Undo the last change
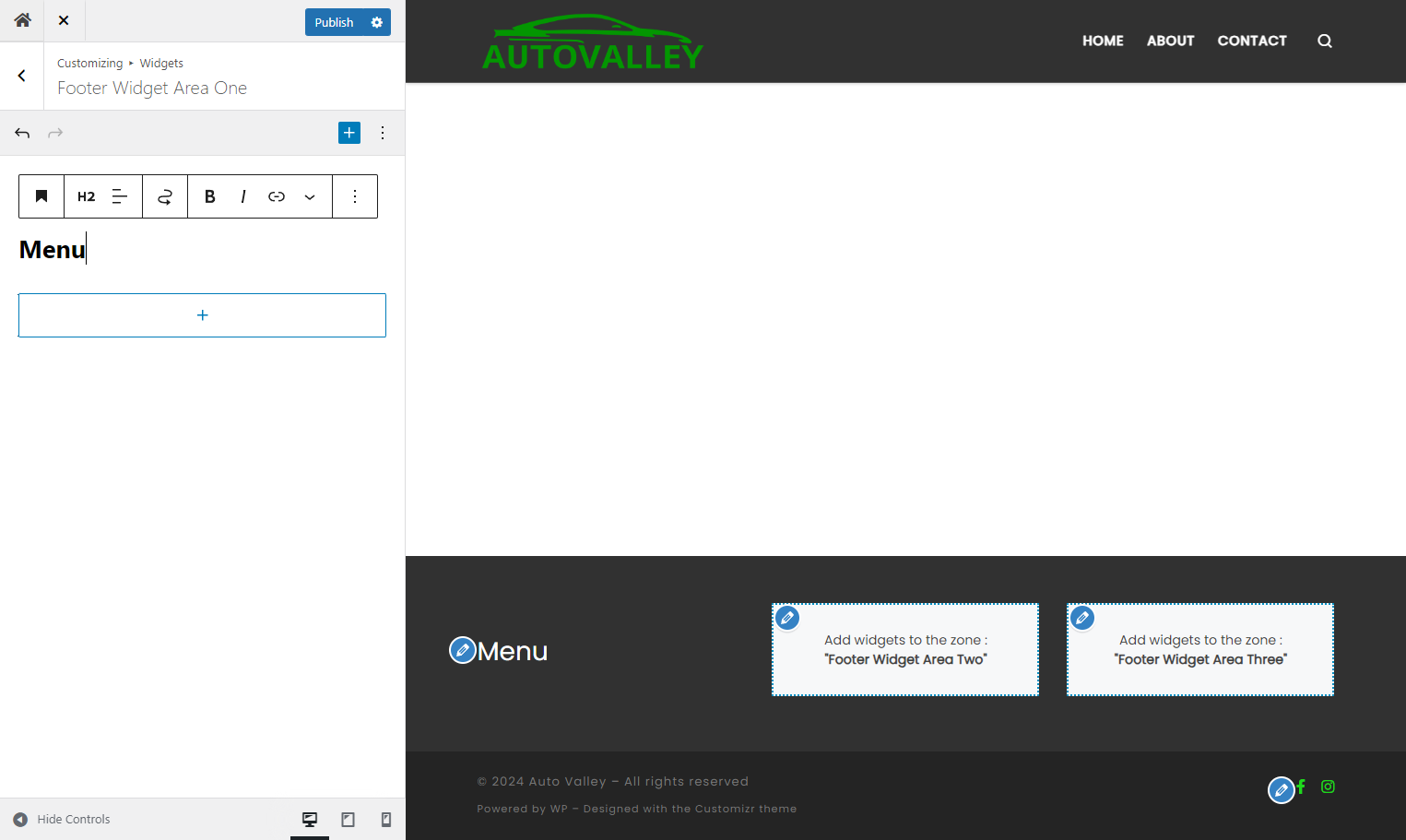The height and width of the screenshot is (840, 1406). (22, 133)
